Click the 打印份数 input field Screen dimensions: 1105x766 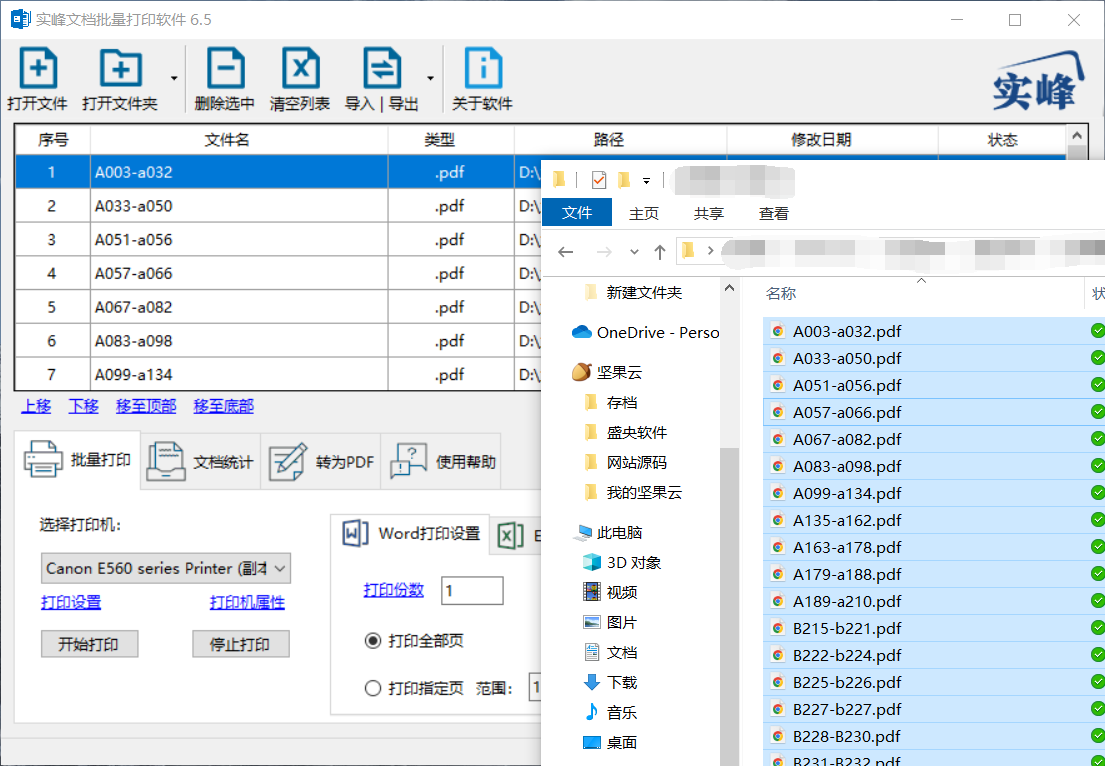(472, 591)
